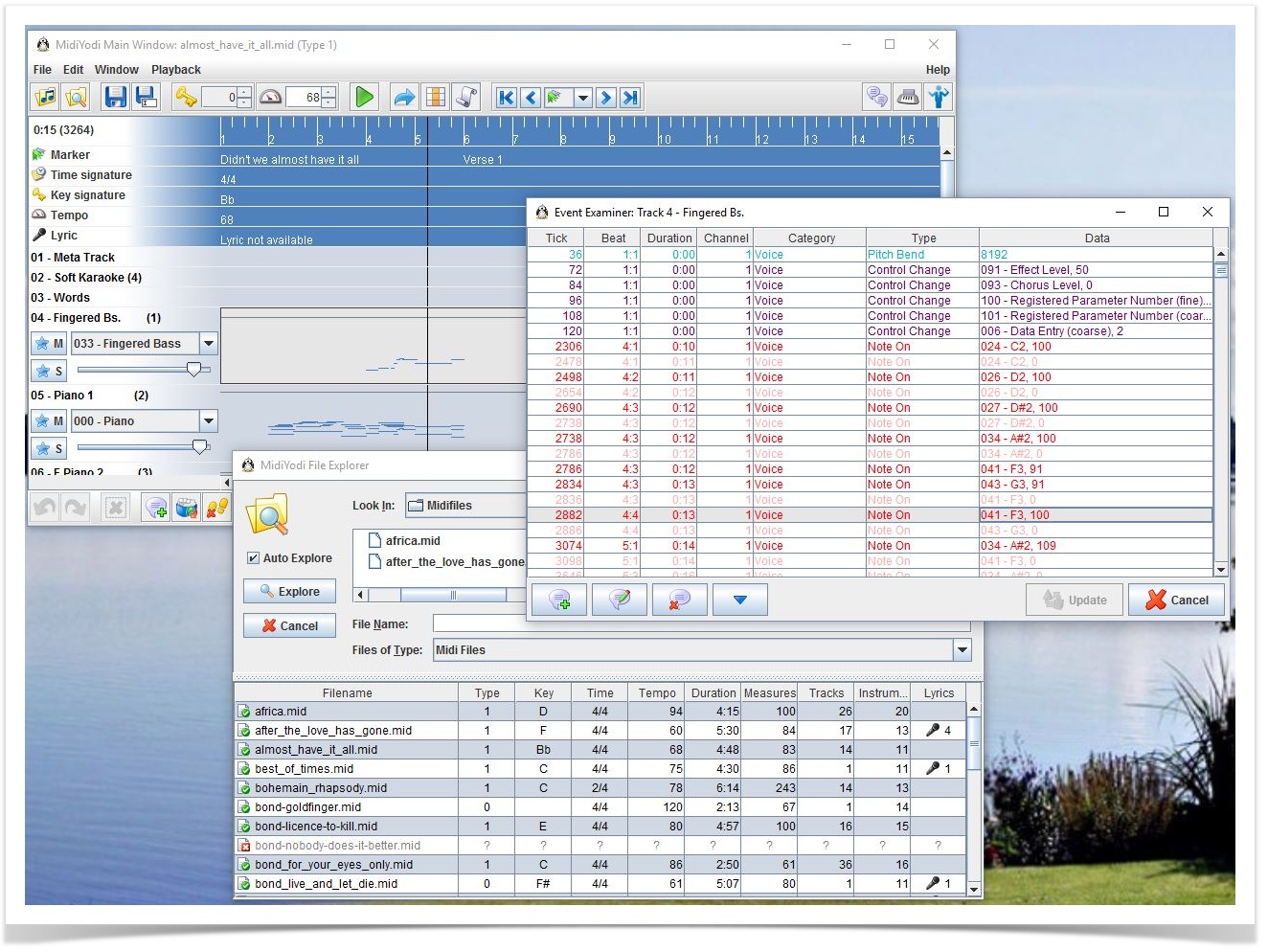1268x952 pixels.
Task: Open the Edit menu
Action: point(73,70)
